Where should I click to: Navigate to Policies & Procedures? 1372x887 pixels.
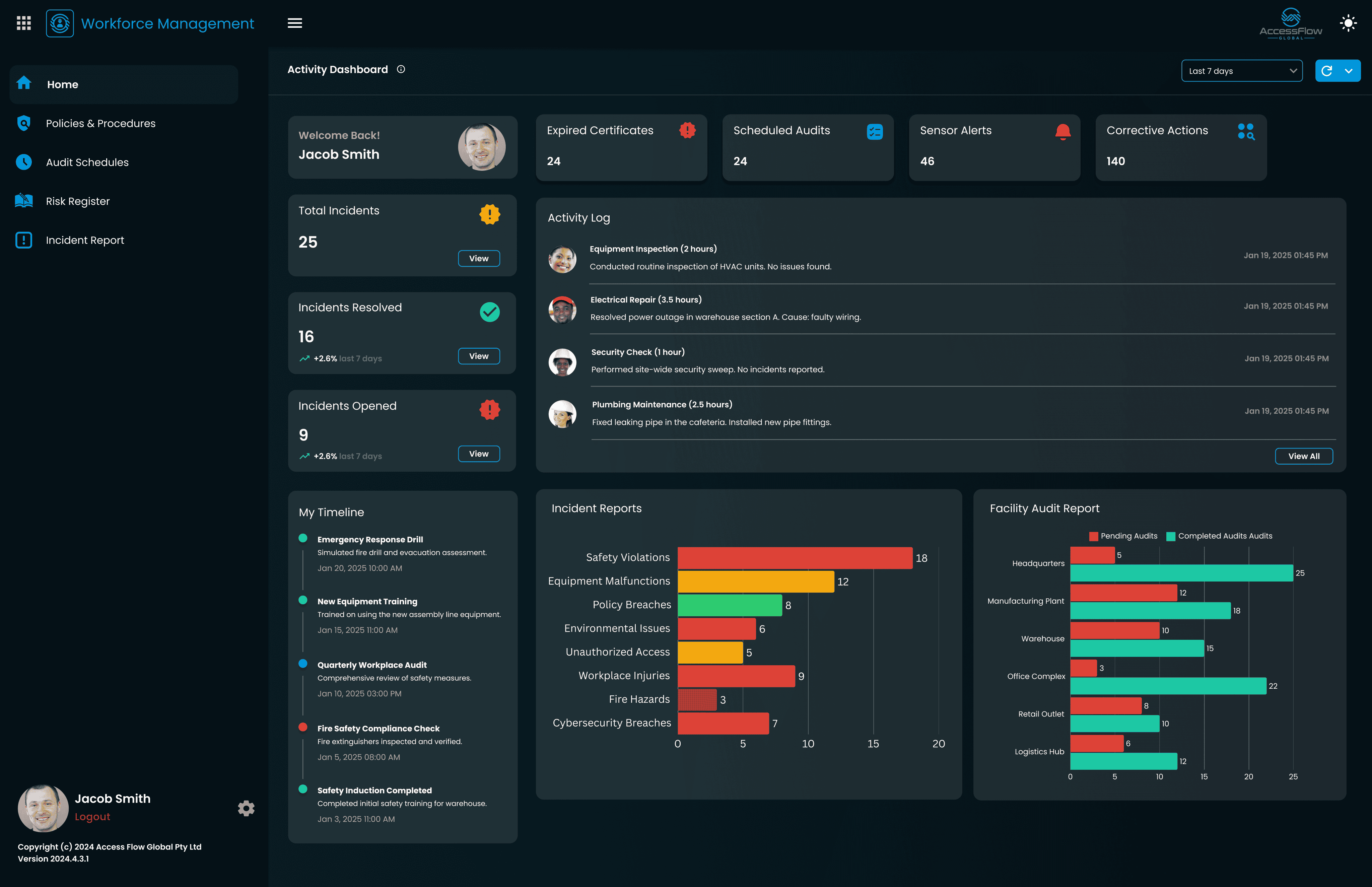coord(100,123)
